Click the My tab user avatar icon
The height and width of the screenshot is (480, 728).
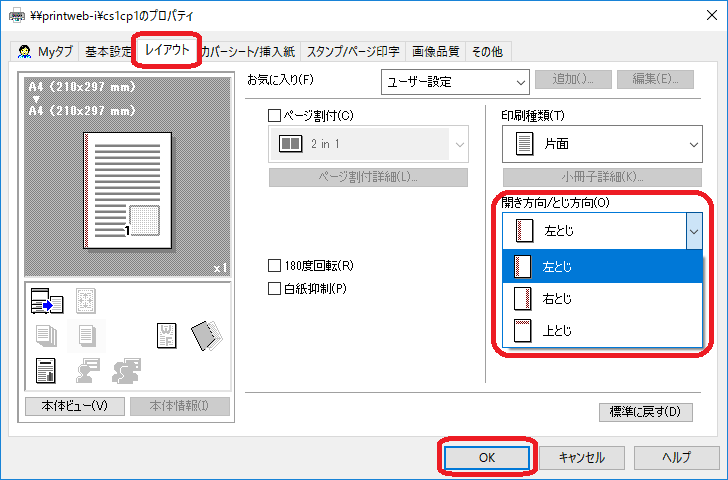click(24, 51)
